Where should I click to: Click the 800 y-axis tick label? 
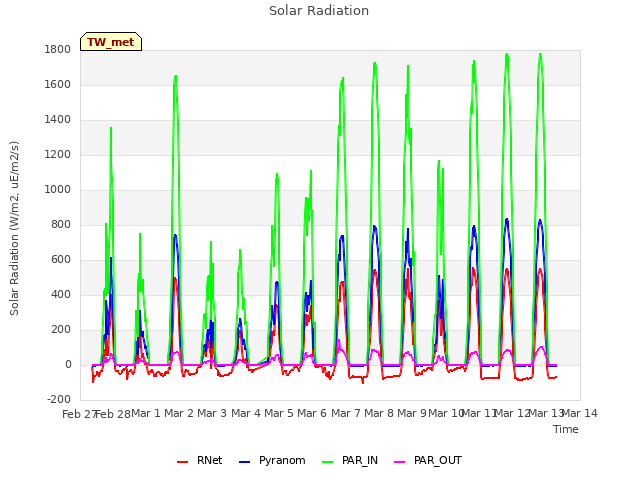click(61, 224)
